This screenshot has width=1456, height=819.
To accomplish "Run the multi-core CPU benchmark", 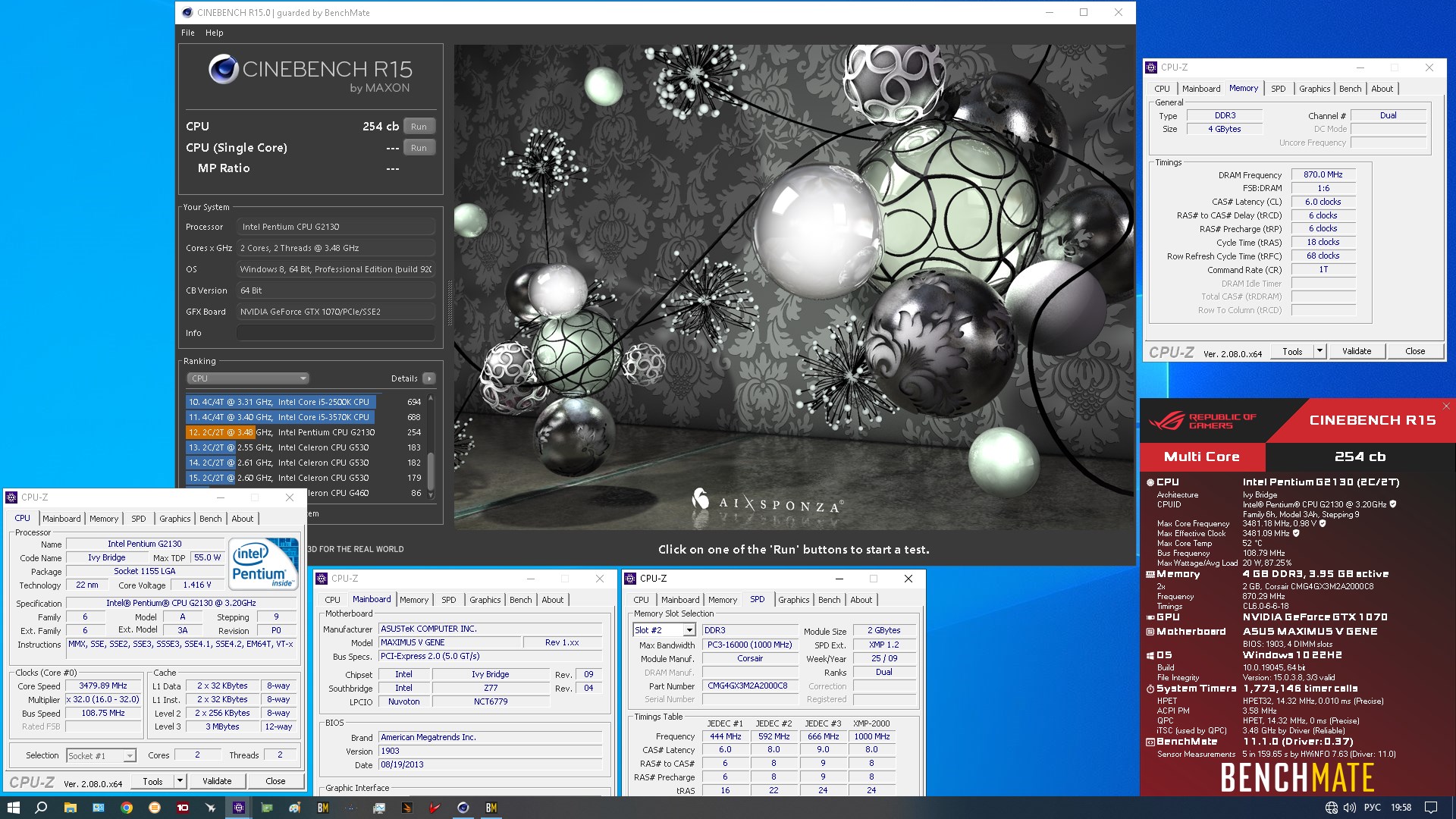I will 419,127.
